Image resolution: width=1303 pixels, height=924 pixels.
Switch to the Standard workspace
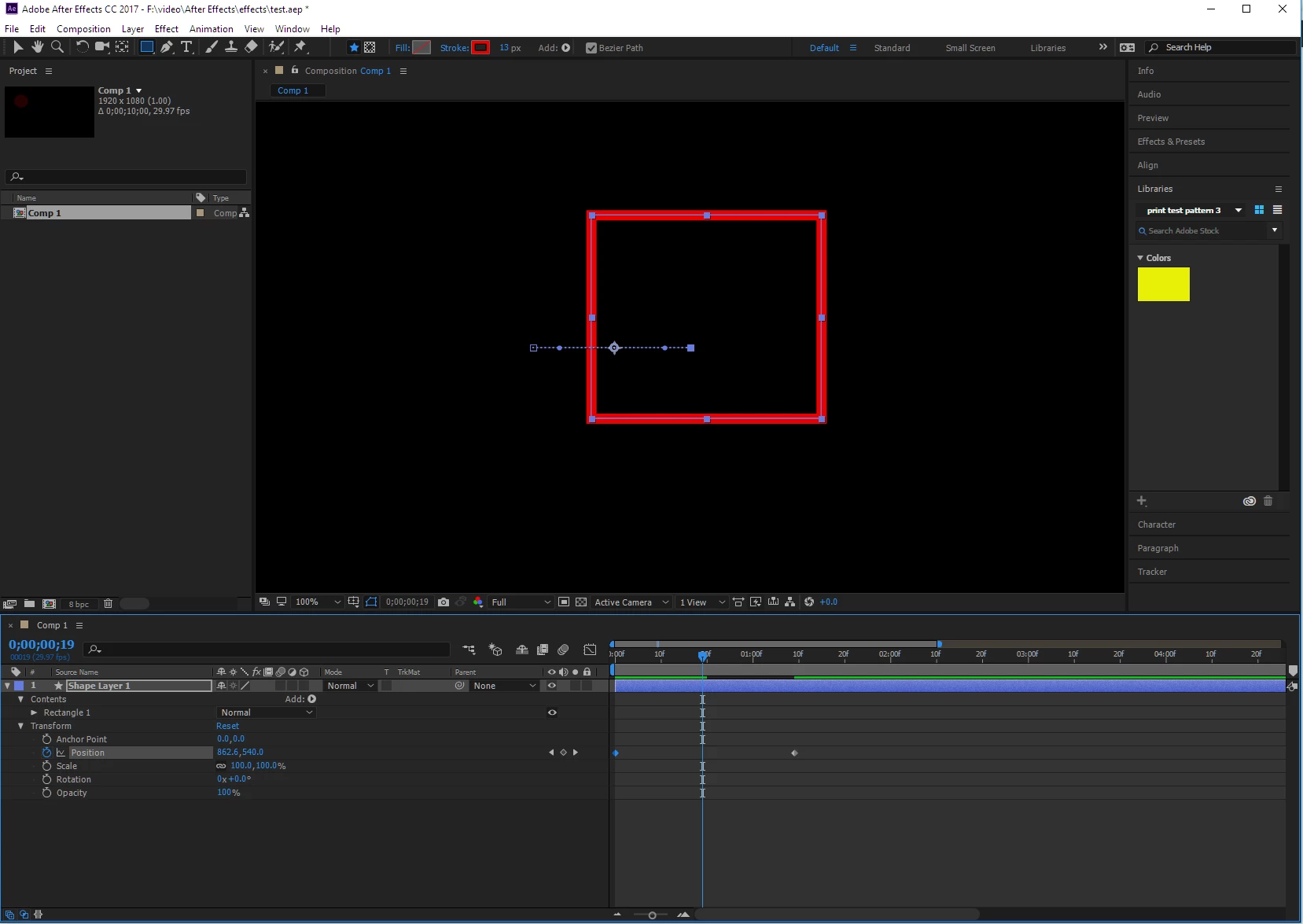click(892, 48)
